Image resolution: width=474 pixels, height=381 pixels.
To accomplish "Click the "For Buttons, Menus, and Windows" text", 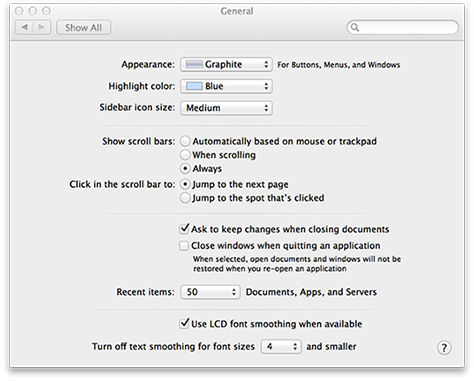I will click(x=339, y=65).
